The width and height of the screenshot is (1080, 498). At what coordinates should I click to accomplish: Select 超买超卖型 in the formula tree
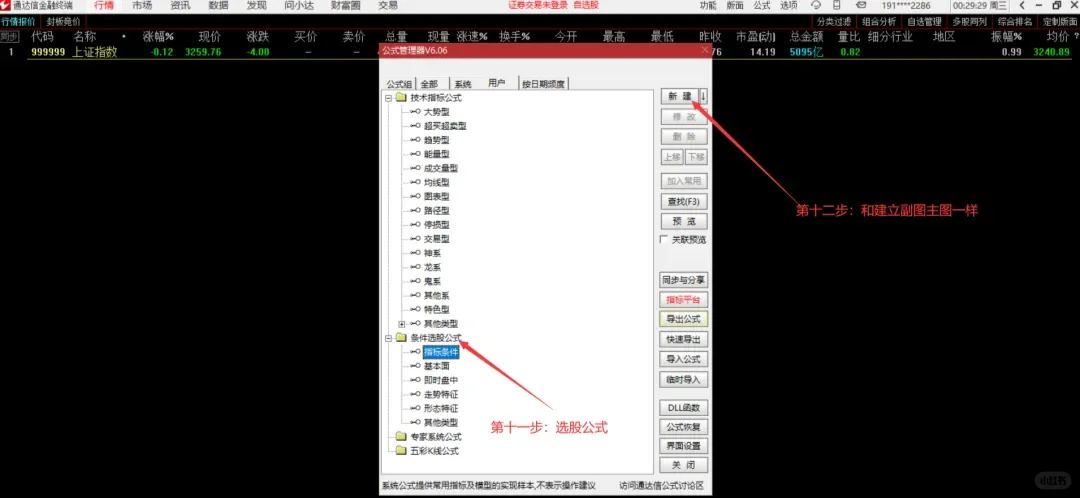(x=445, y=126)
